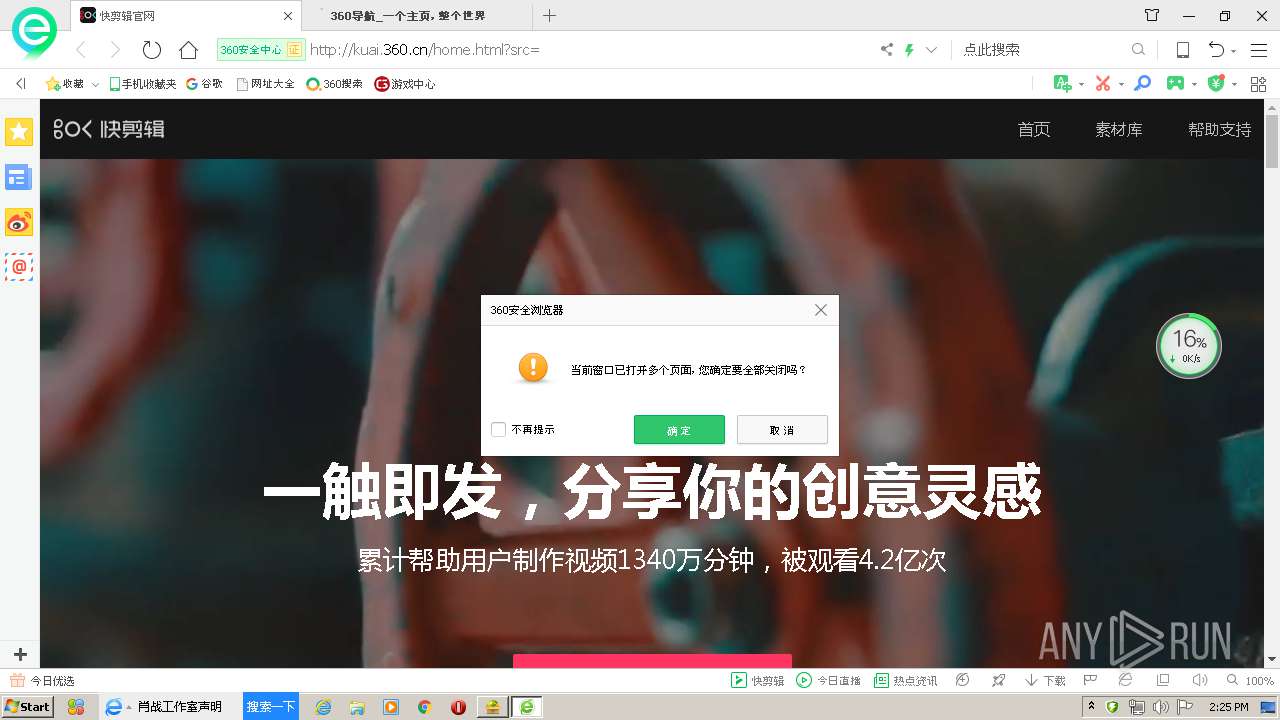Screen dimensions: 1280x720
Task: Open 帮助支持 in site navigation
Action: point(1219,129)
